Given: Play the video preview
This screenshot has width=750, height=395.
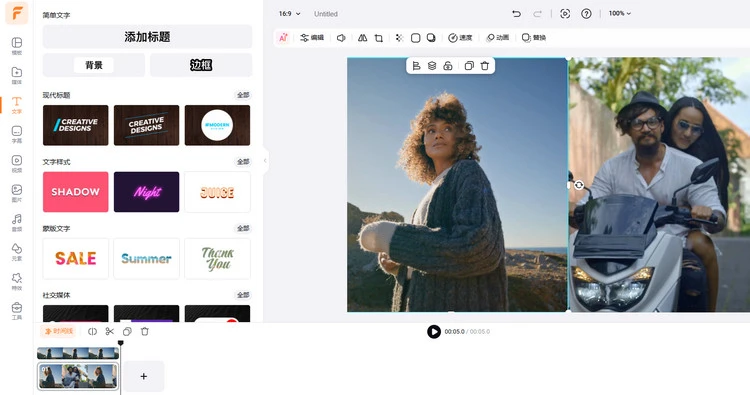Looking at the screenshot, I should [x=434, y=331].
